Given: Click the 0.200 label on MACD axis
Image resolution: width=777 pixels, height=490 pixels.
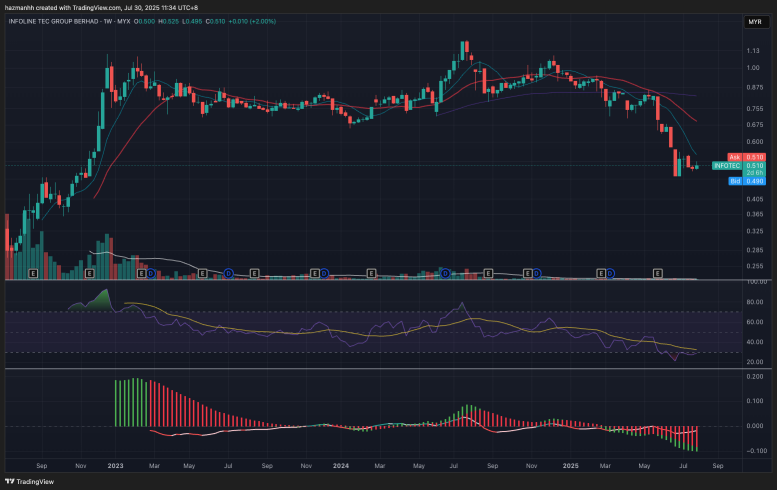Looking at the screenshot, I should [x=755, y=377].
